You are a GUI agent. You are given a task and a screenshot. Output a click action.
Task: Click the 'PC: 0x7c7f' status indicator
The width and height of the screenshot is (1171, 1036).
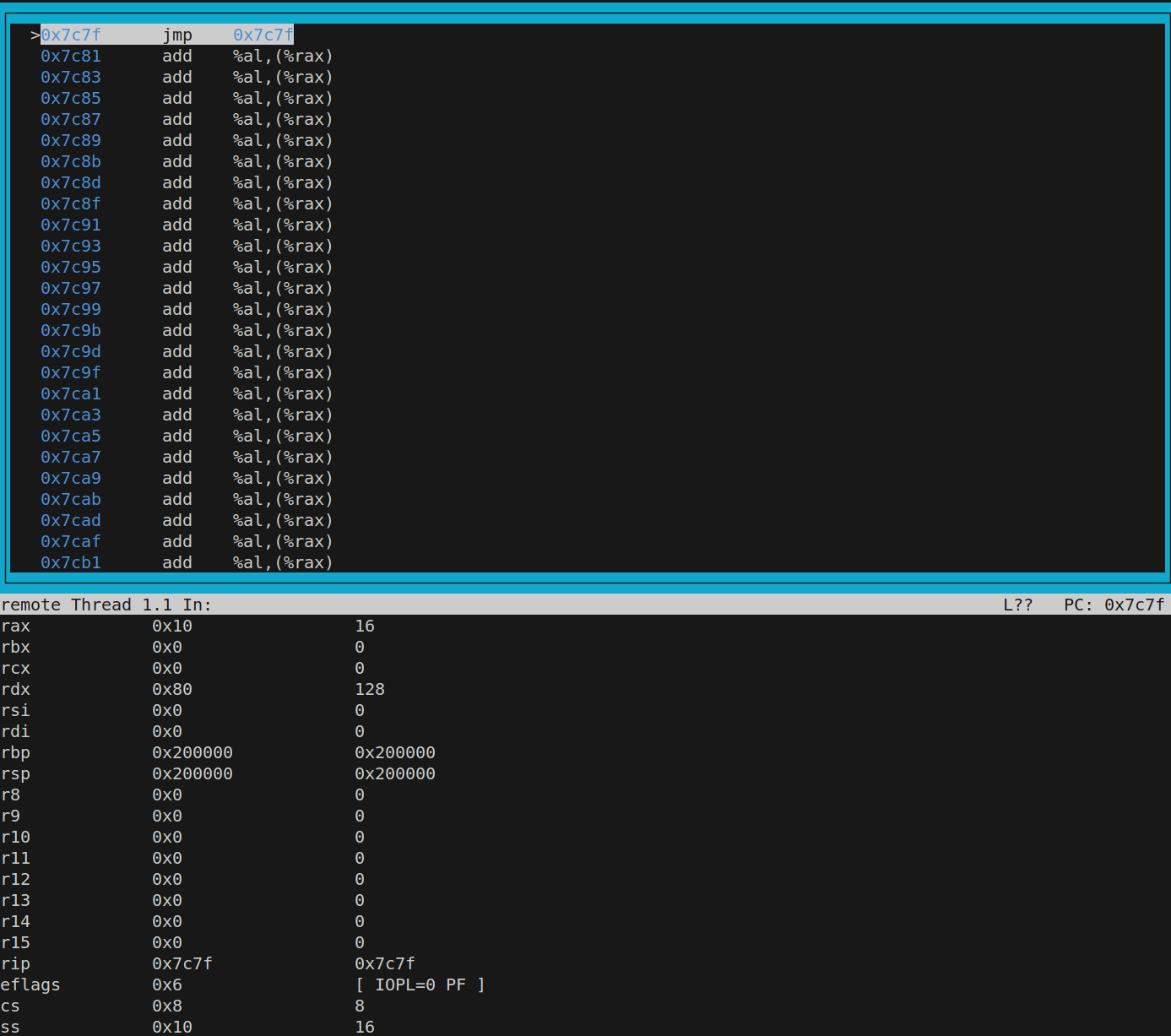point(1114,605)
